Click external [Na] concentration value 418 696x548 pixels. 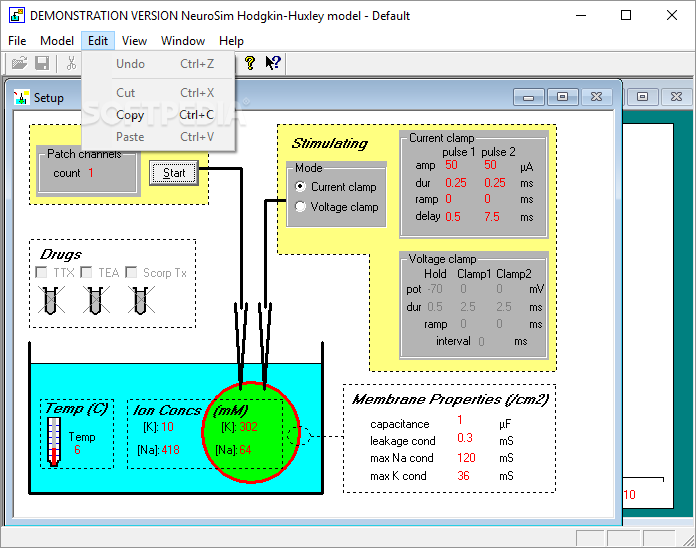pyautogui.click(x=170, y=450)
